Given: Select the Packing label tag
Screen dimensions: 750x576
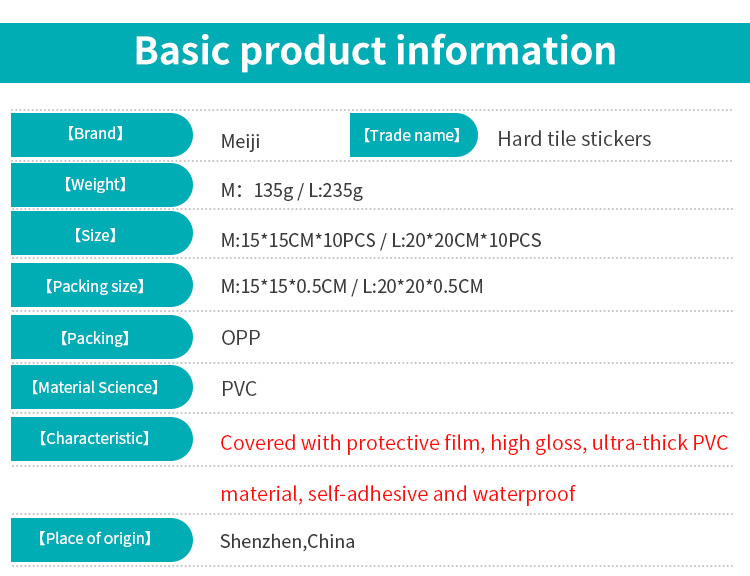Looking at the screenshot, I should click(96, 338).
